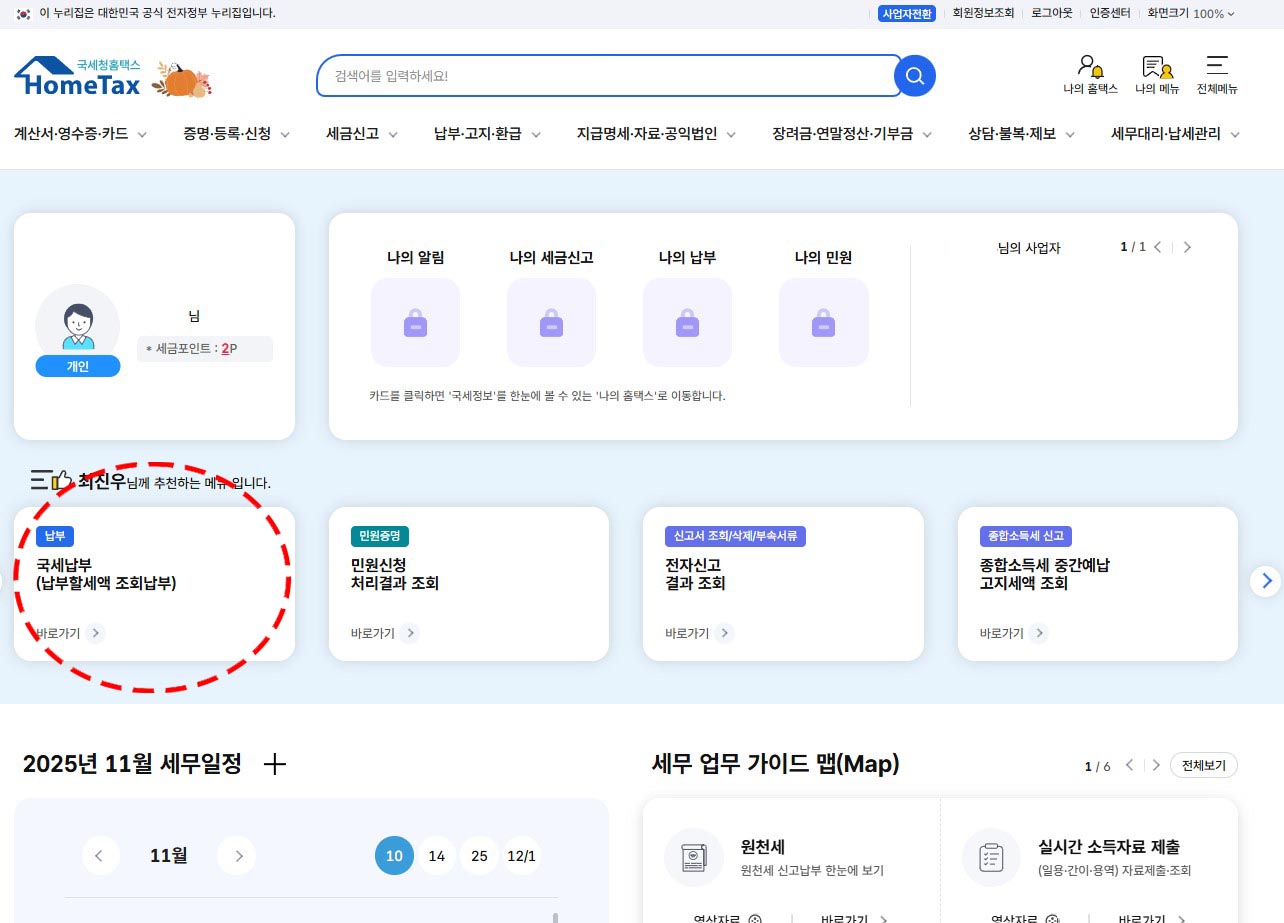Click the 원천세 guide title
This screenshot has width=1284, height=923.
(763, 847)
